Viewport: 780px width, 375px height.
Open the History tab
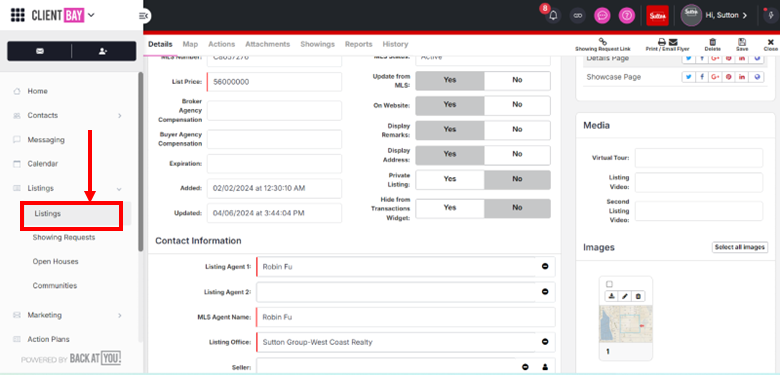pyautogui.click(x=395, y=44)
